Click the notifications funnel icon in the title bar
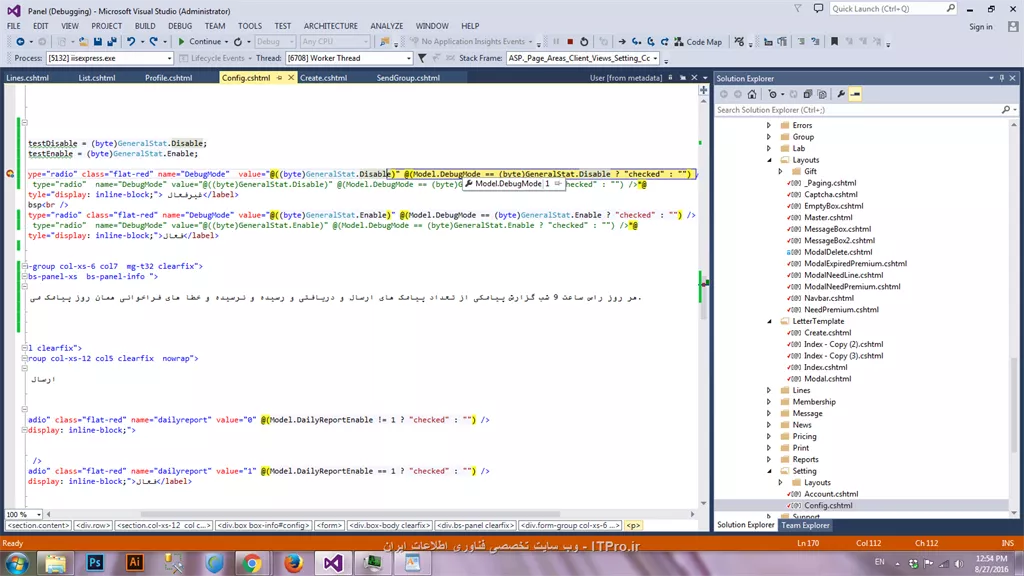1024x576 pixels. (x=798, y=8)
